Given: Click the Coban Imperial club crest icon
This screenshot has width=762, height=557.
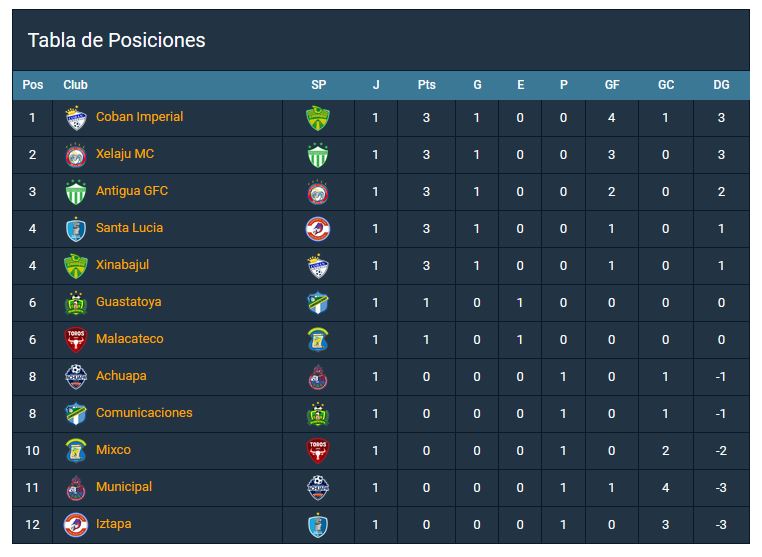Looking at the screenshot, I should tap(76, 118).
